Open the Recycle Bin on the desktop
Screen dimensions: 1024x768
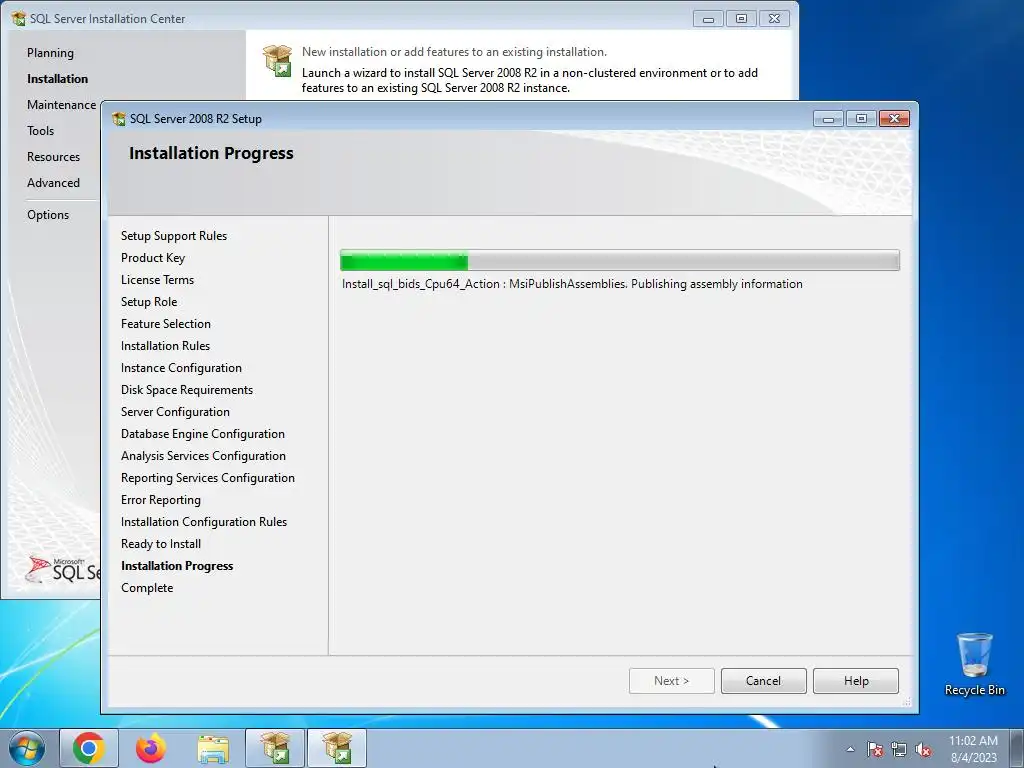point(974,664)
